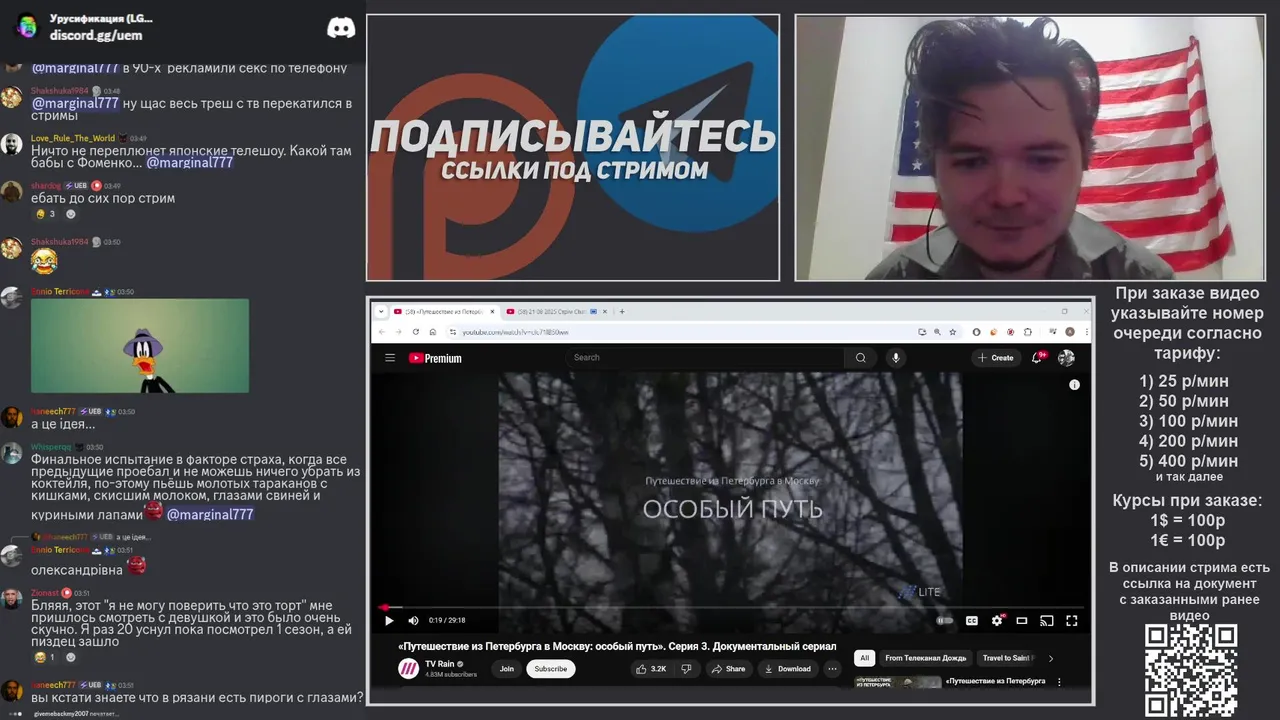Click the @marginal777 mention in Whisperqq's message
The width and height of the screenshot is (1280, 720).
point(210,514)
